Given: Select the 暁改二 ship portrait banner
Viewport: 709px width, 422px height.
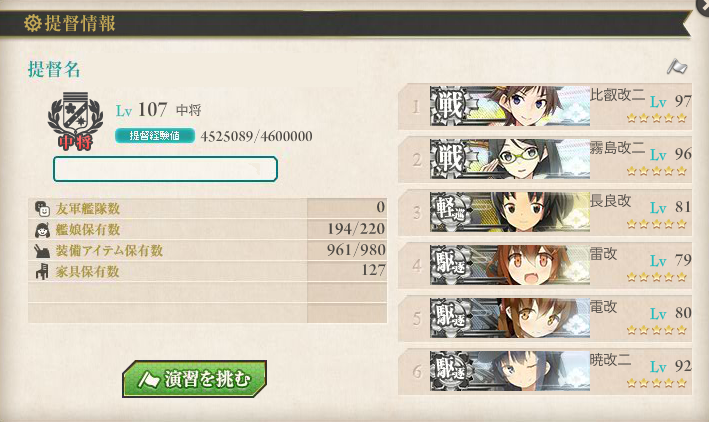Looking at the screenshot, I should pos(510,370).
